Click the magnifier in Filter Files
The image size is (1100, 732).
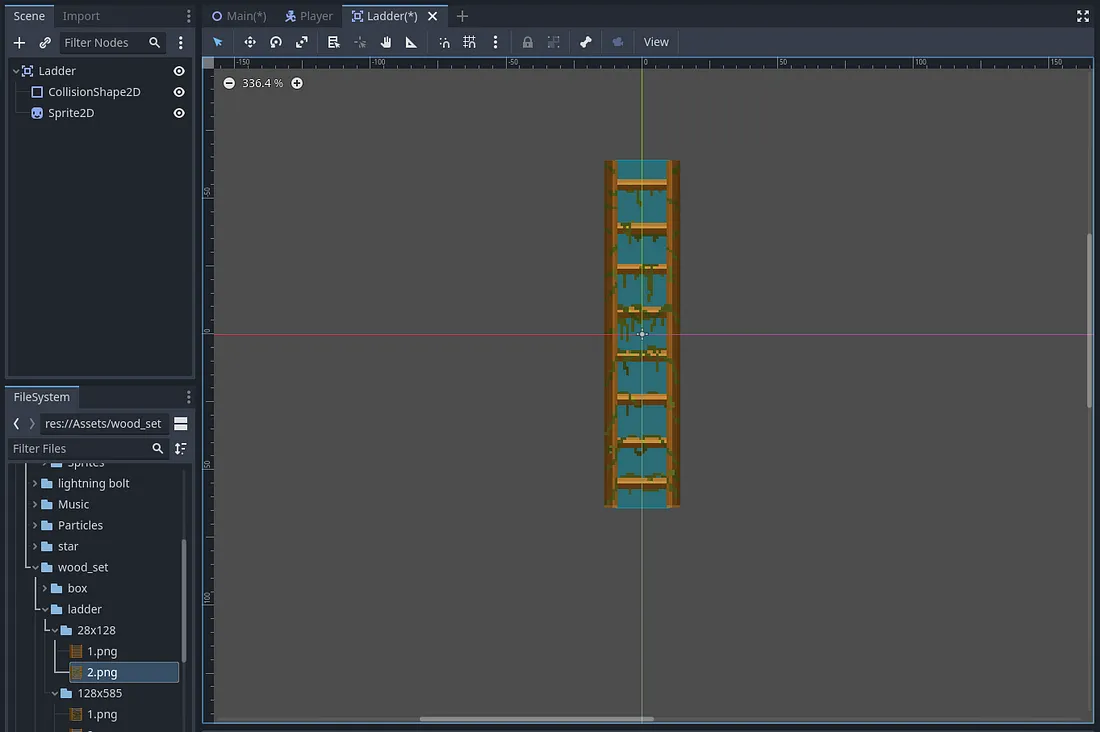[x=157, y=448]
